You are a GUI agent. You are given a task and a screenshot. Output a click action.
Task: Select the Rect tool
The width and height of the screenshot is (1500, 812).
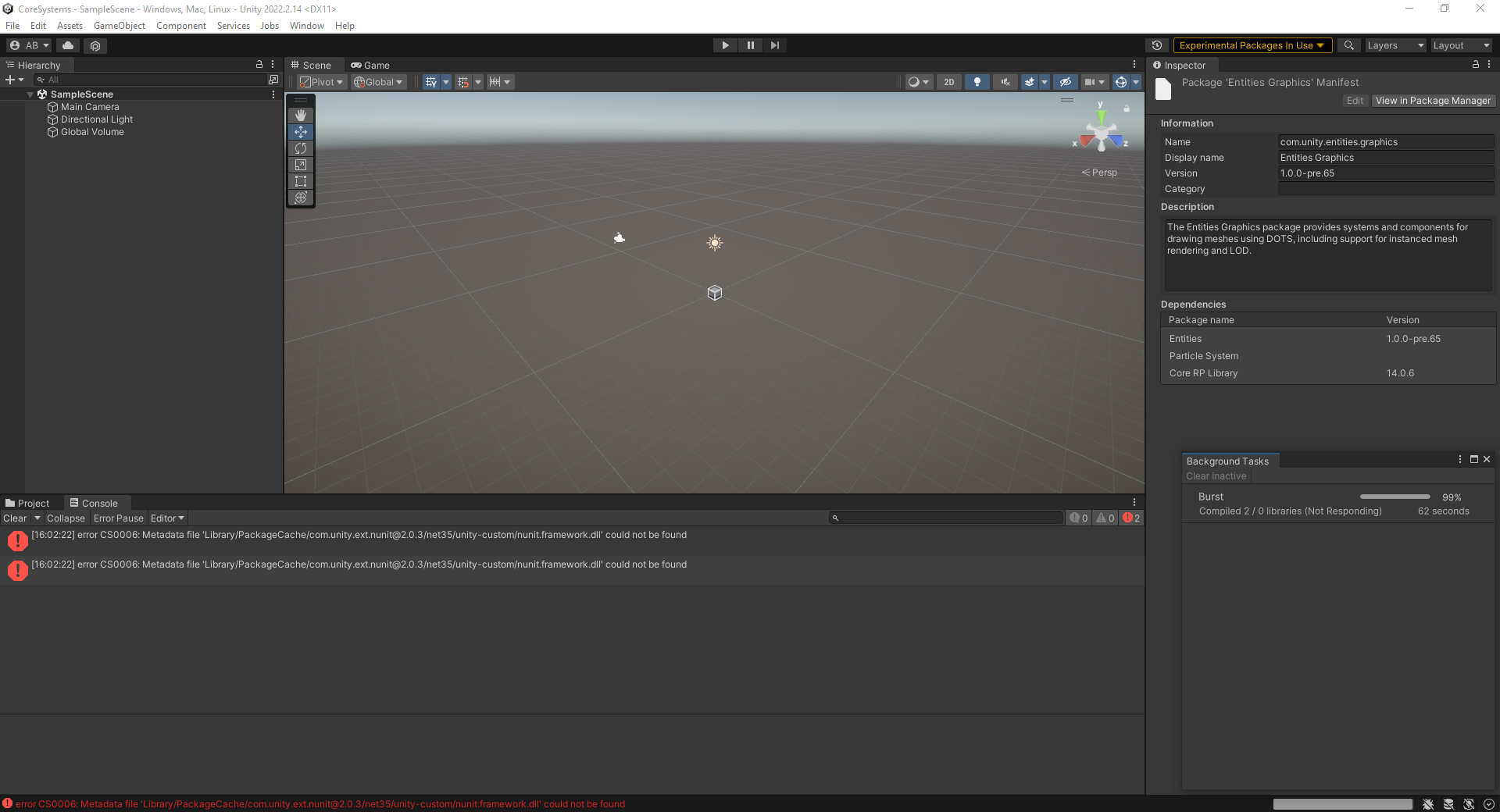301,181
